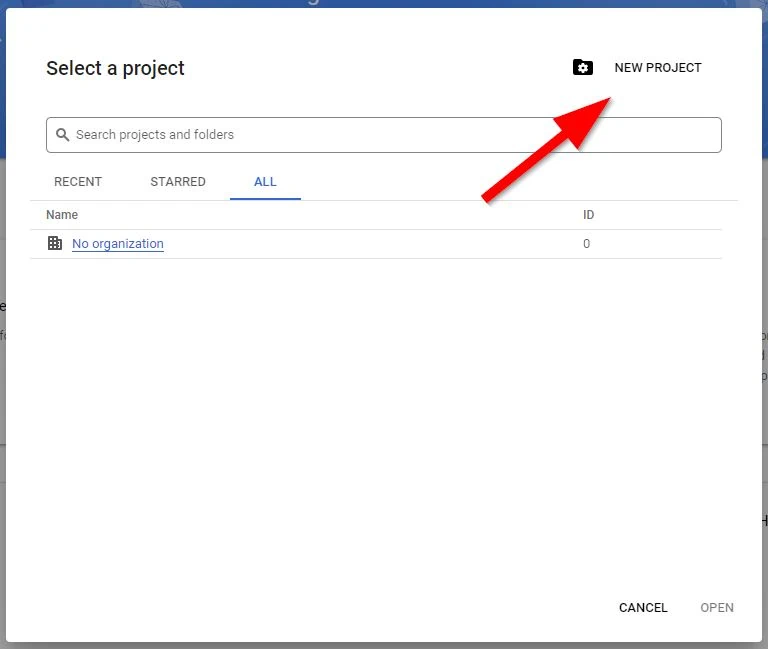
Task: Click the organization building icon
Action: pyautogui.click(x=54, y=243)
